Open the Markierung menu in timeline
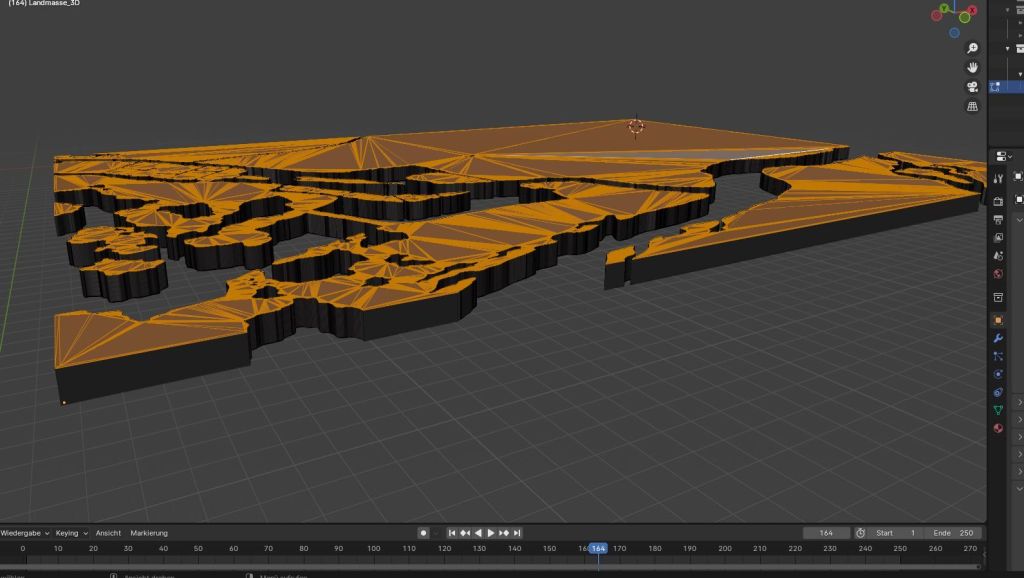 149,533
